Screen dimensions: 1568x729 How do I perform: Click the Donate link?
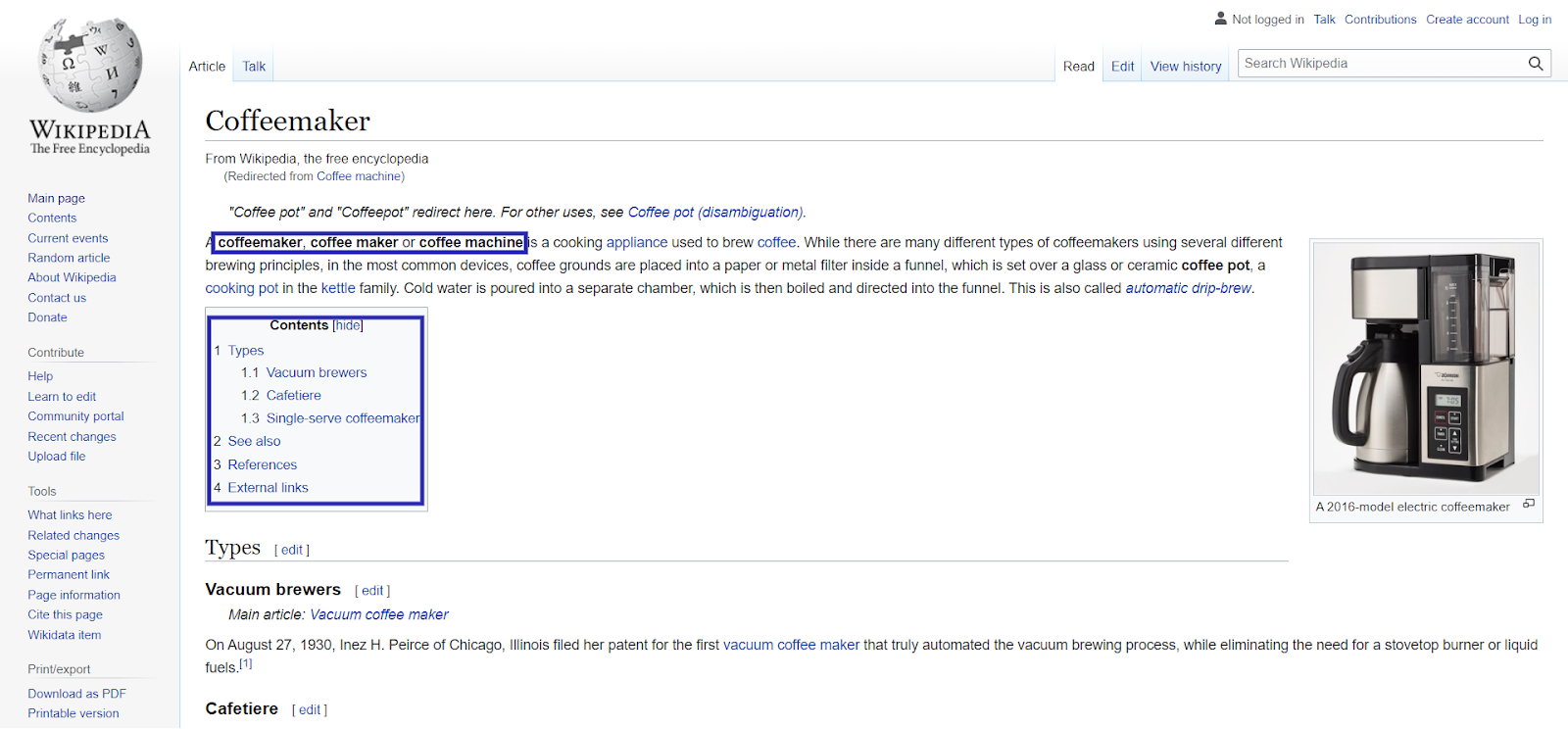(x=47, y=317)
